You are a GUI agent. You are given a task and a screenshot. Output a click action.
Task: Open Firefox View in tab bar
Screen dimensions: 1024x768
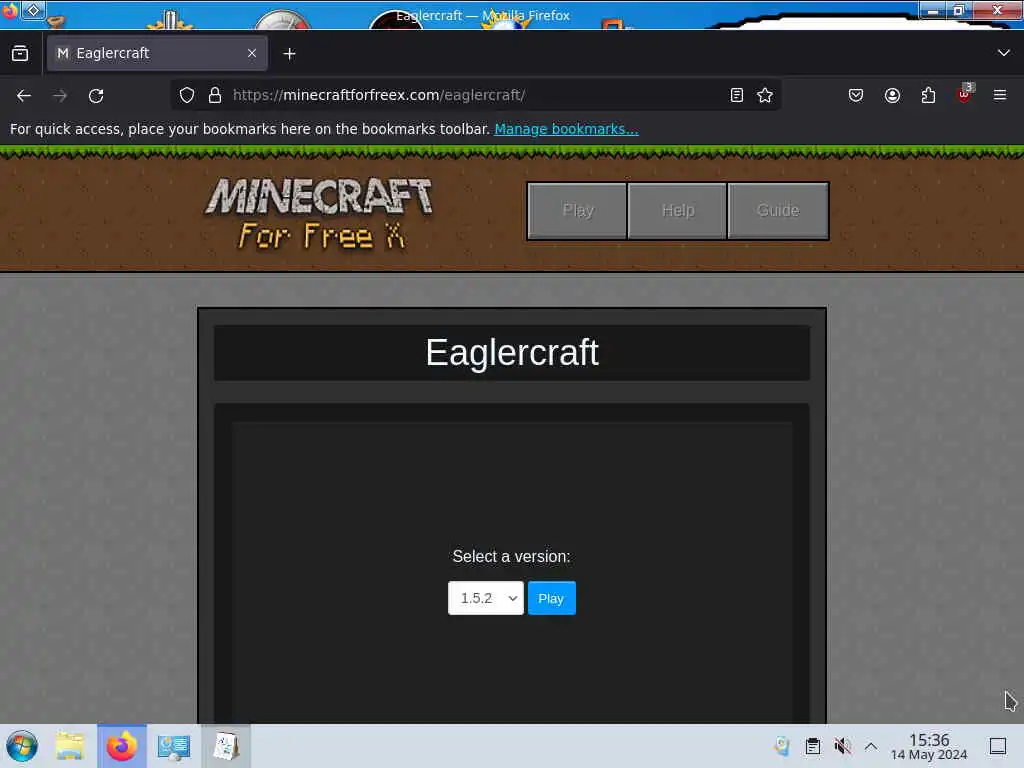coord(20,53)
